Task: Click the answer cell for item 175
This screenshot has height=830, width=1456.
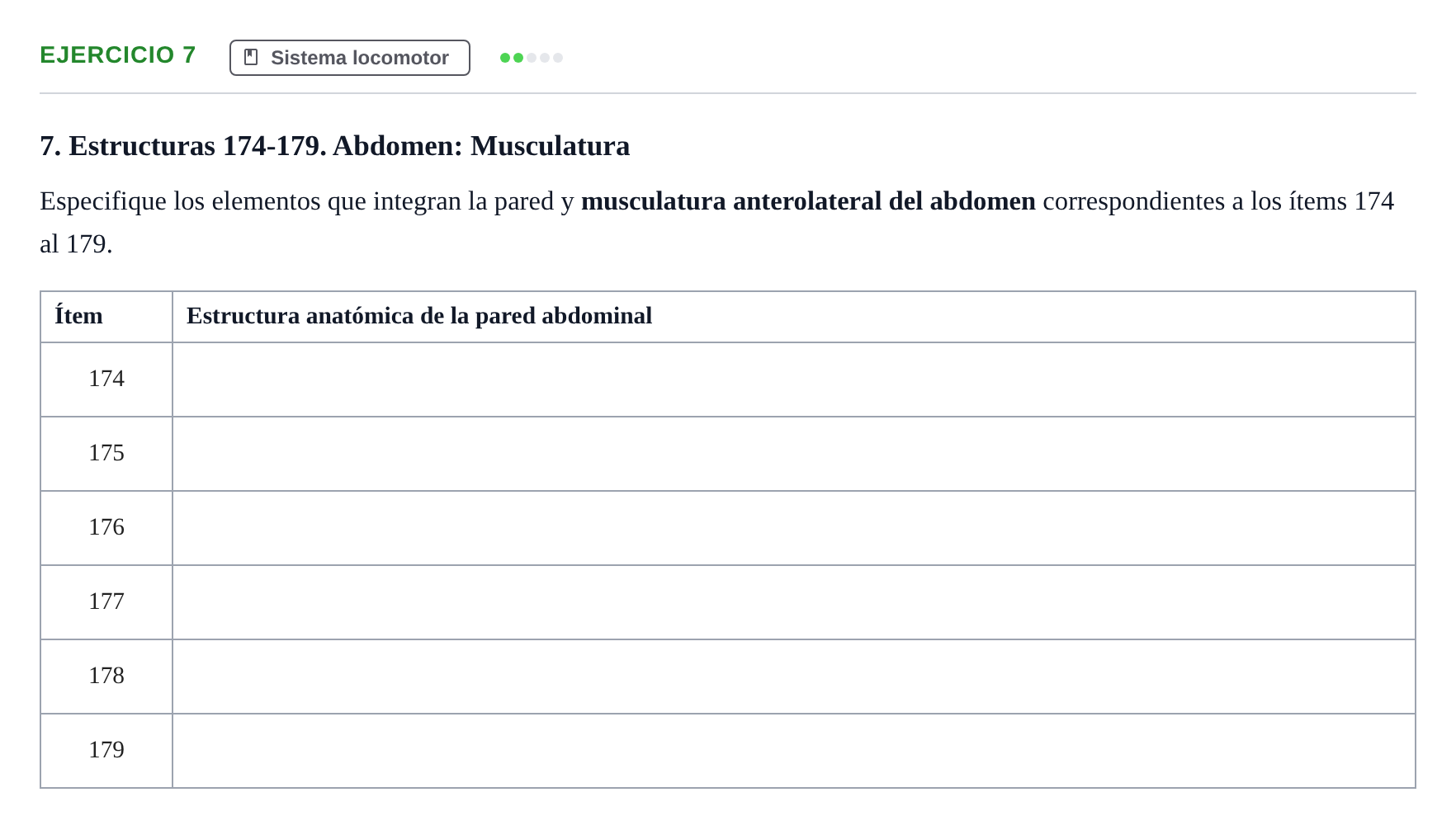Action: [794, 454]
